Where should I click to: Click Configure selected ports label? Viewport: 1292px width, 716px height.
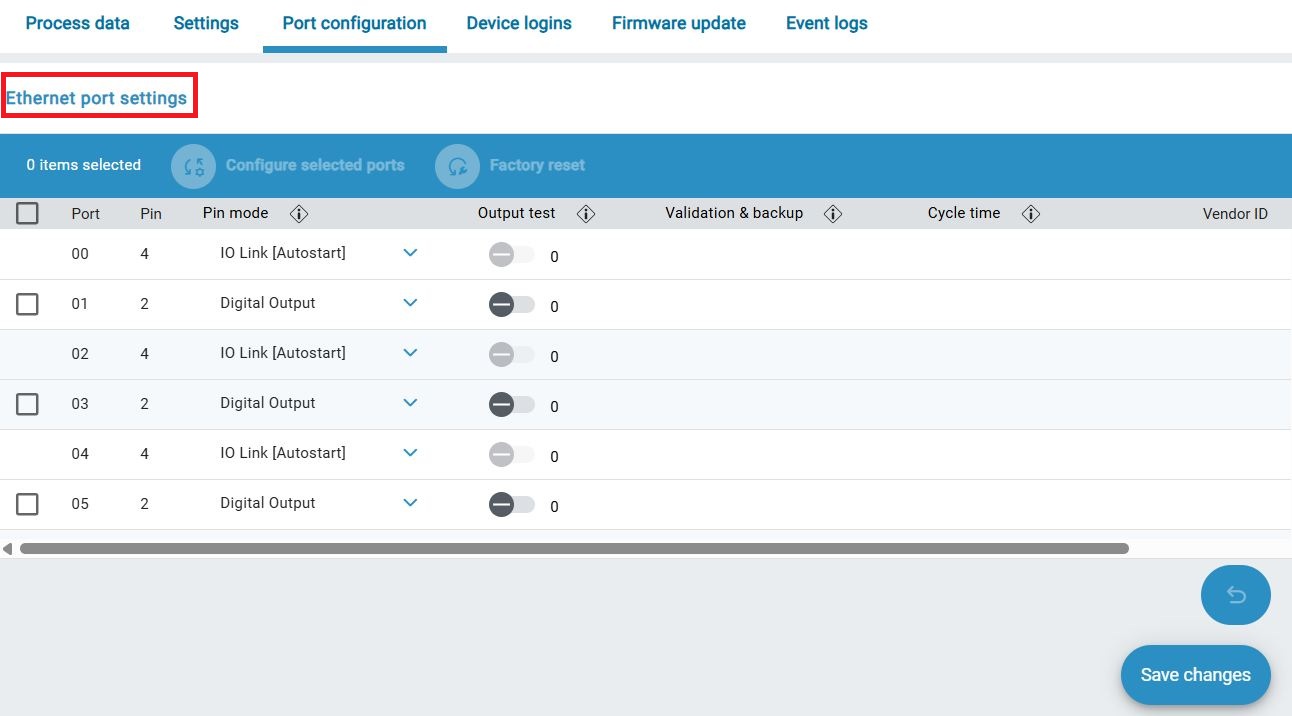[315, 165]
